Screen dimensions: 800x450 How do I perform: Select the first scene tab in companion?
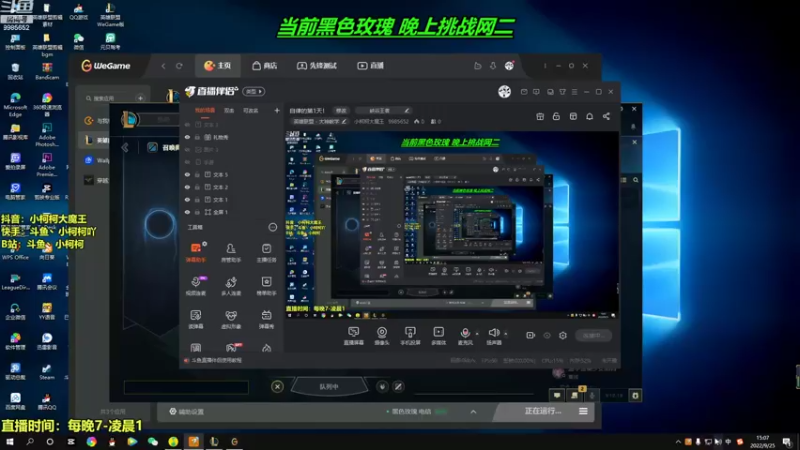[x=205, y=110]
